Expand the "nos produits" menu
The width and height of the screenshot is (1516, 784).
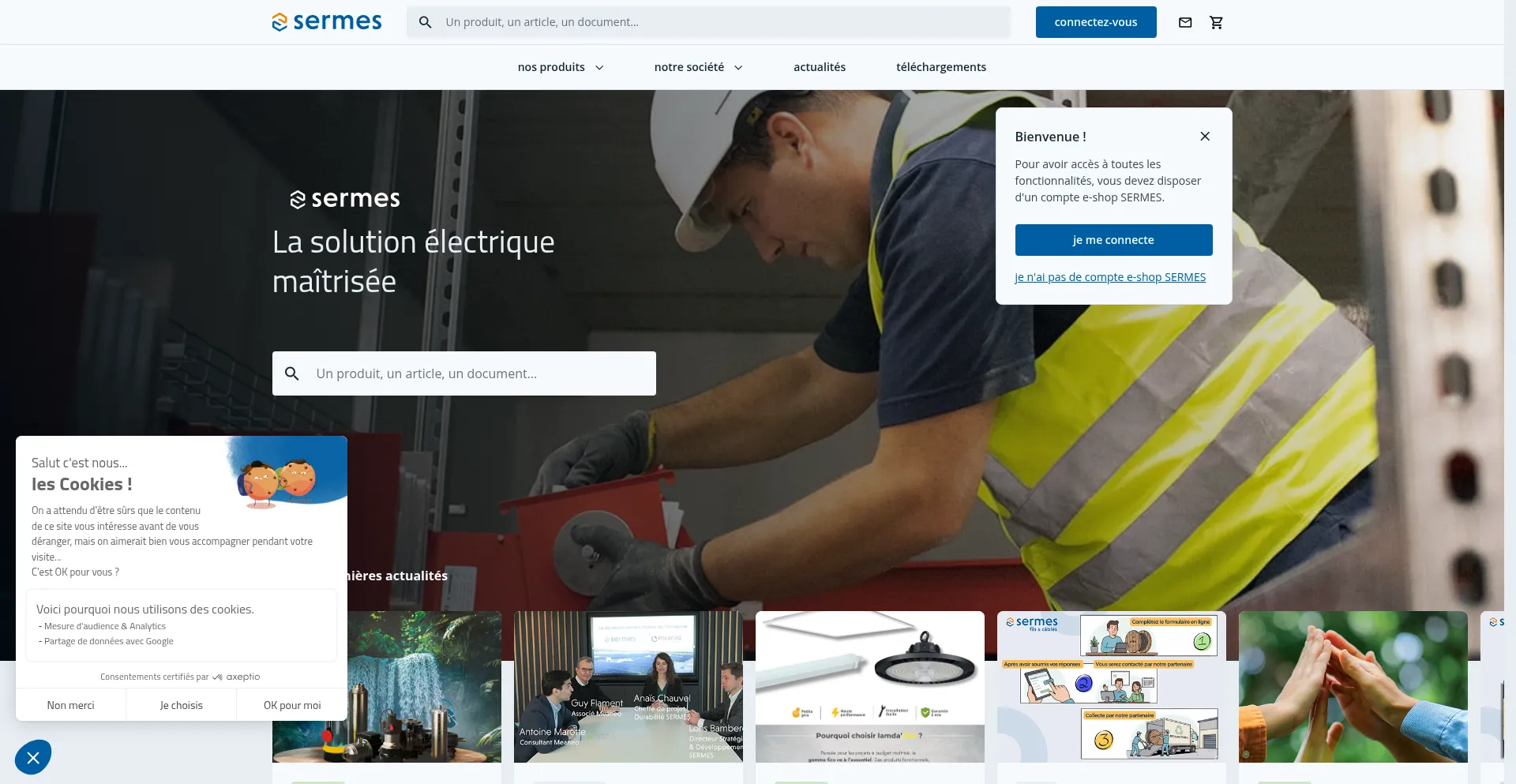pyautogui.click(x=561, y=67)
